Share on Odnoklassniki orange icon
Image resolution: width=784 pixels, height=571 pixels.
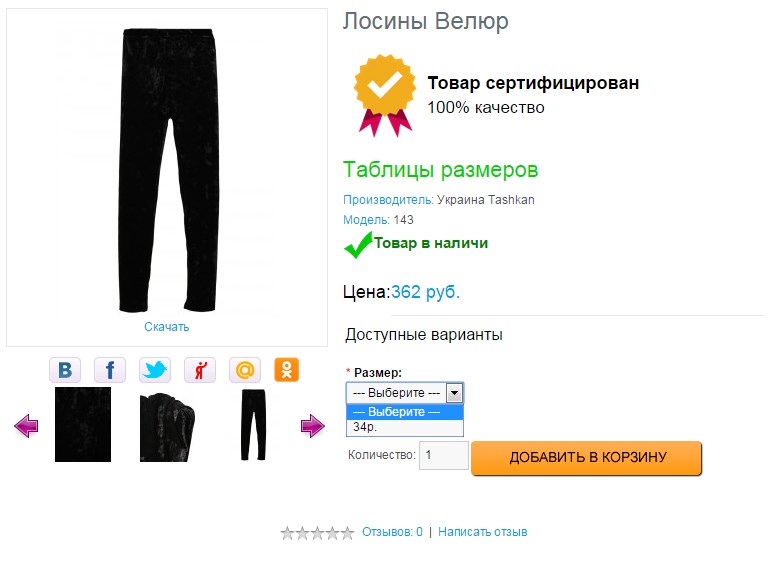(x=286, y=370)
